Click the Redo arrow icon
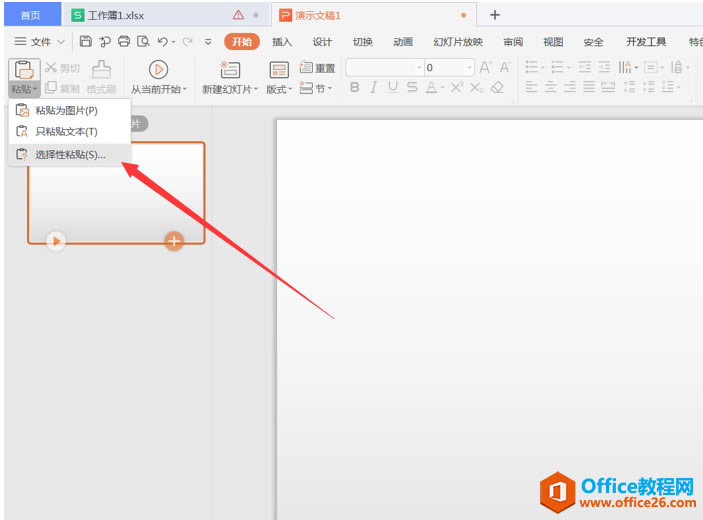The height and width of the screenshot is (520, 703). (x=187, y=42)
